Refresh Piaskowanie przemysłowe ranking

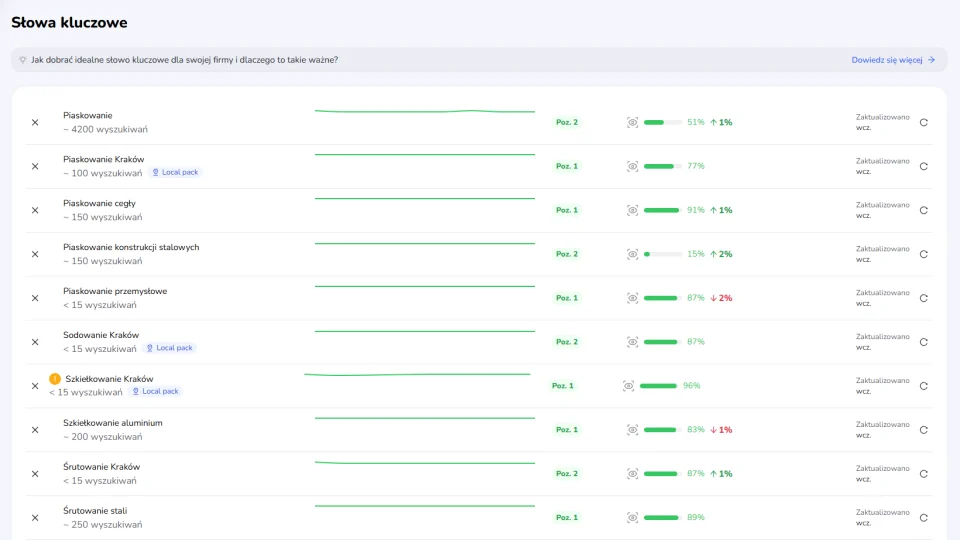(924, 298)
